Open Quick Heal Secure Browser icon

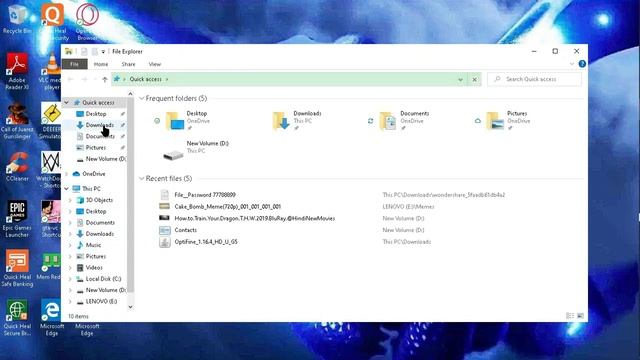tap(17, 318)
